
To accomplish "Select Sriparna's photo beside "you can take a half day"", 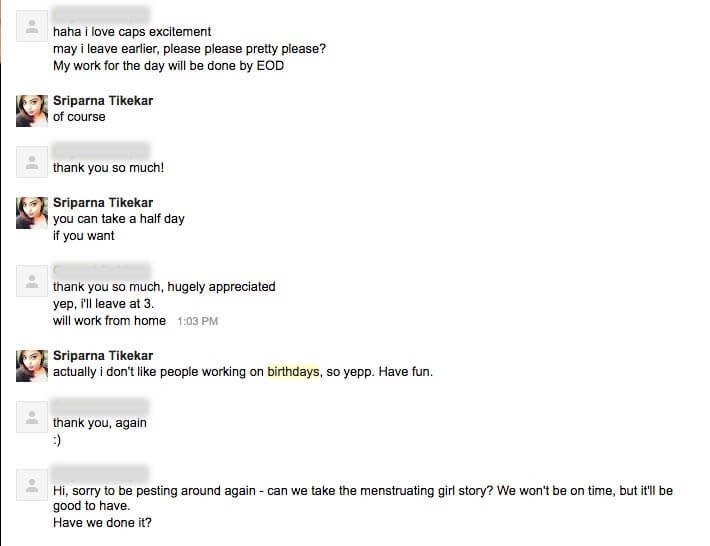I will [x=32, y=212].
